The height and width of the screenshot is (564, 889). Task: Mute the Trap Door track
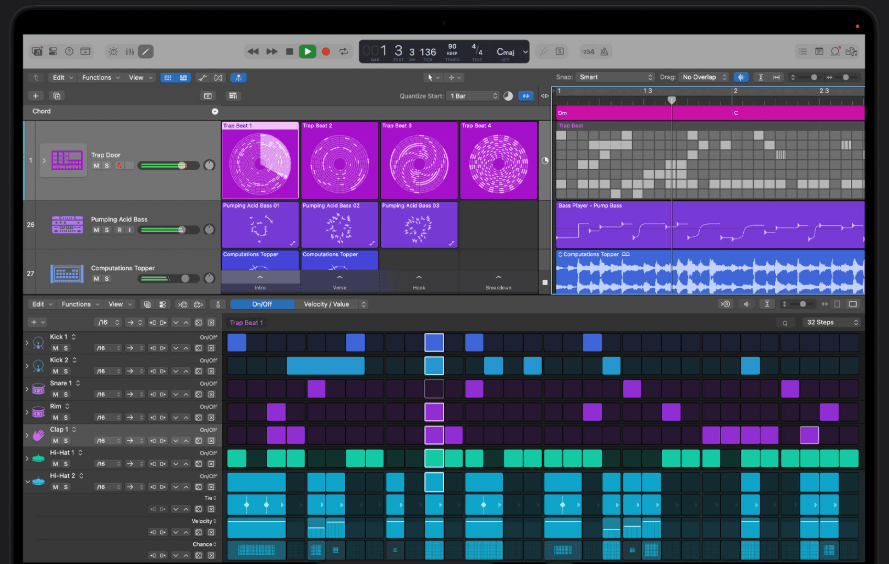click(97, 165)
